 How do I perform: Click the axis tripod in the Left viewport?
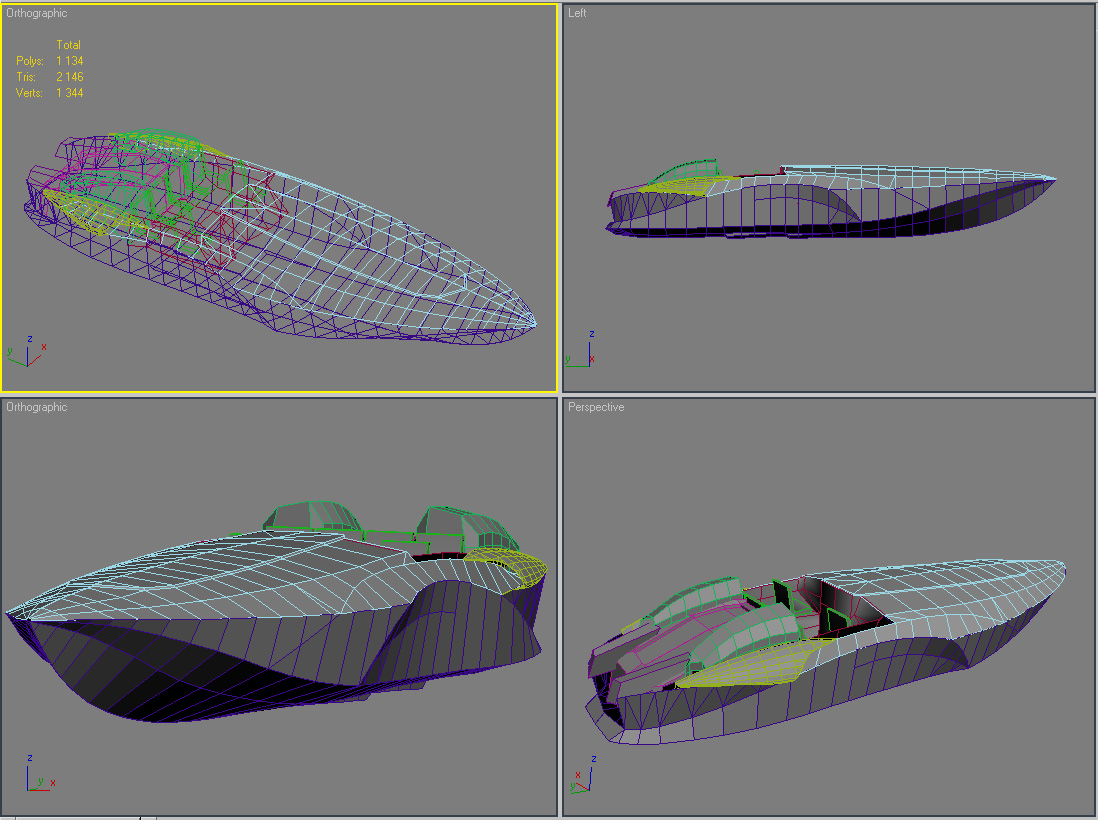[582, 349]
